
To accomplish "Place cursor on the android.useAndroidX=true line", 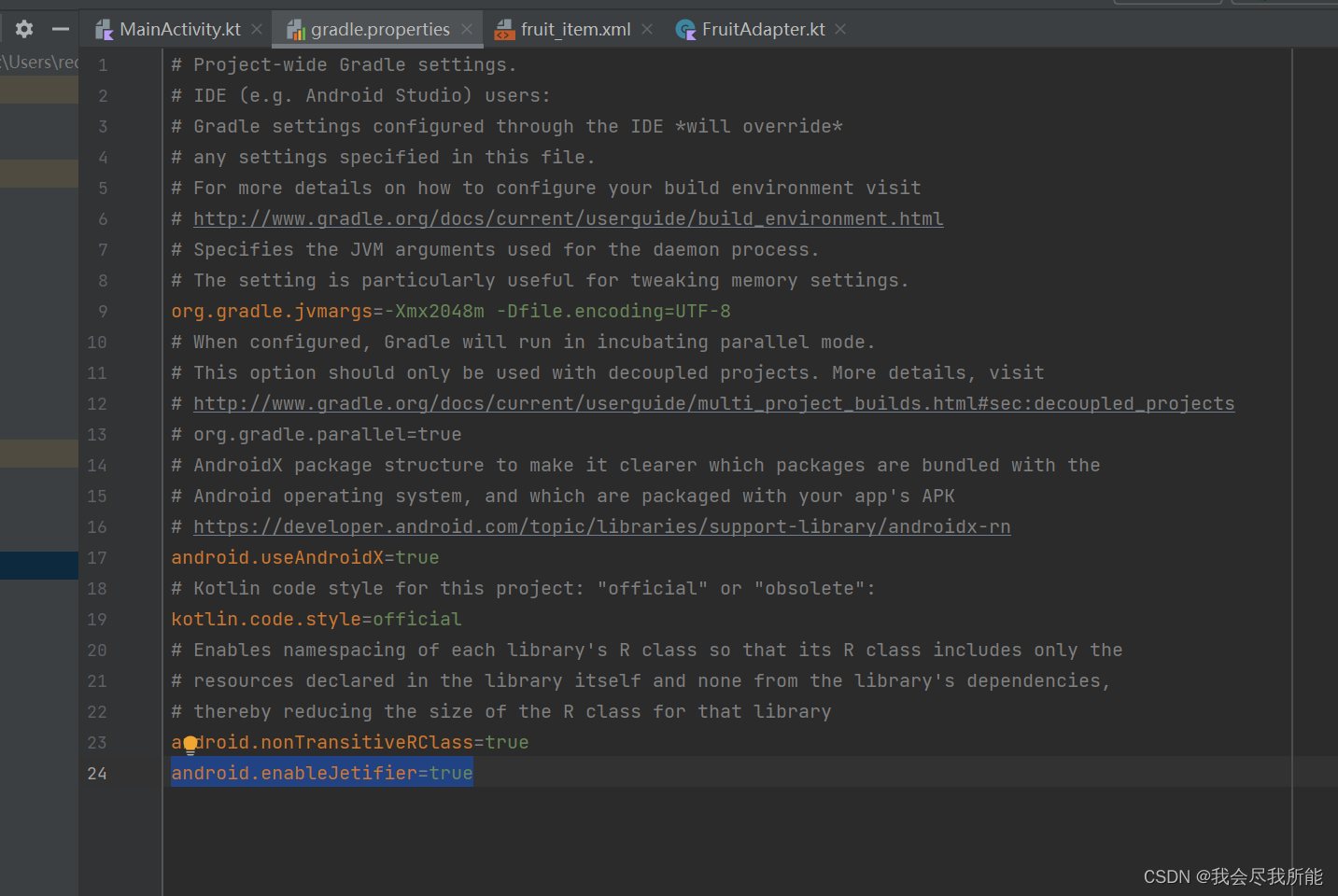I will click(304, 557).
